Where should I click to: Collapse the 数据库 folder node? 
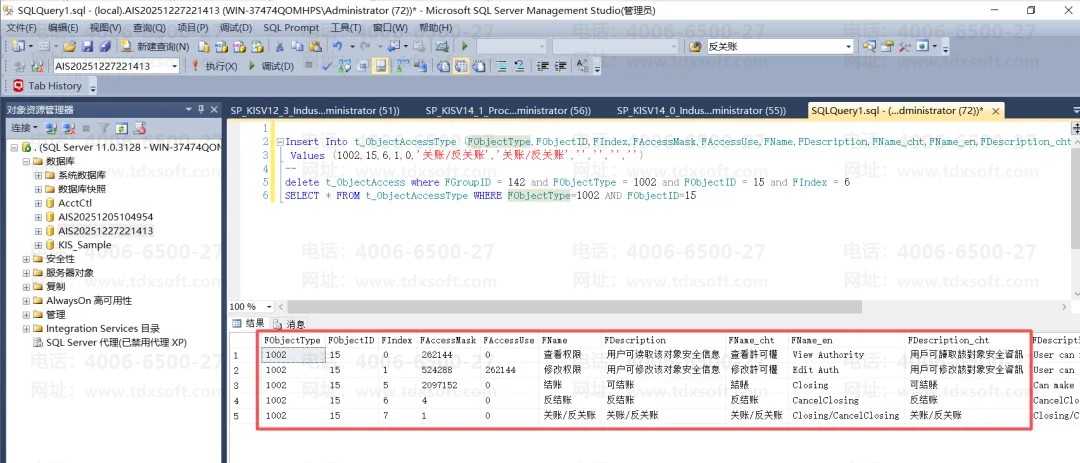click(26, 161)
